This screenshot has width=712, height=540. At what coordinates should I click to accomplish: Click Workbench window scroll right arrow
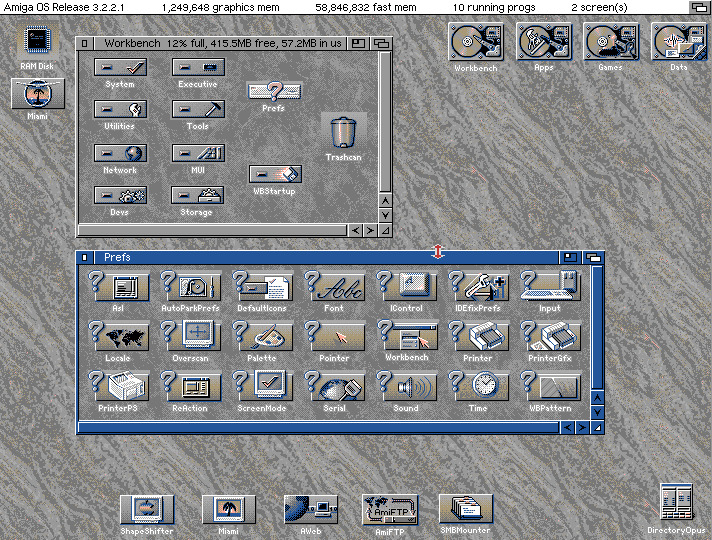pos(370,230)
